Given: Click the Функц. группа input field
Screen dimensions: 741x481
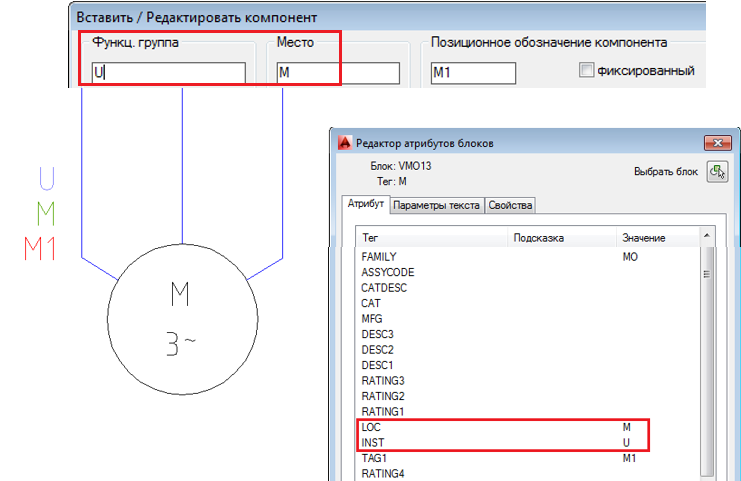Looking at the screenshot, I should click(x=169, y=72).
